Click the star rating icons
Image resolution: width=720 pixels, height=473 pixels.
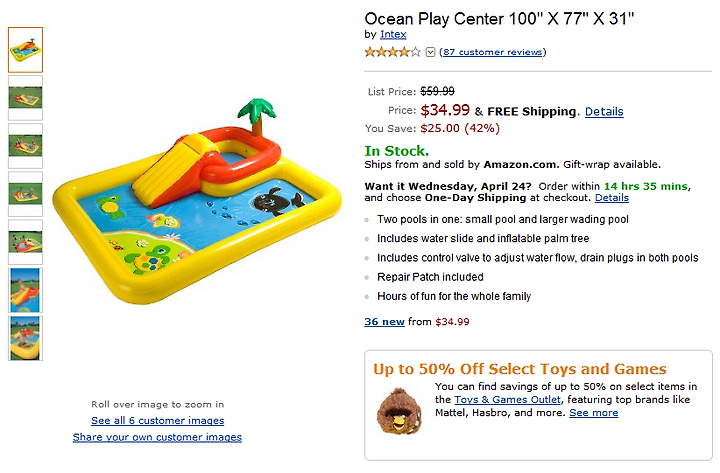(393, 52)
